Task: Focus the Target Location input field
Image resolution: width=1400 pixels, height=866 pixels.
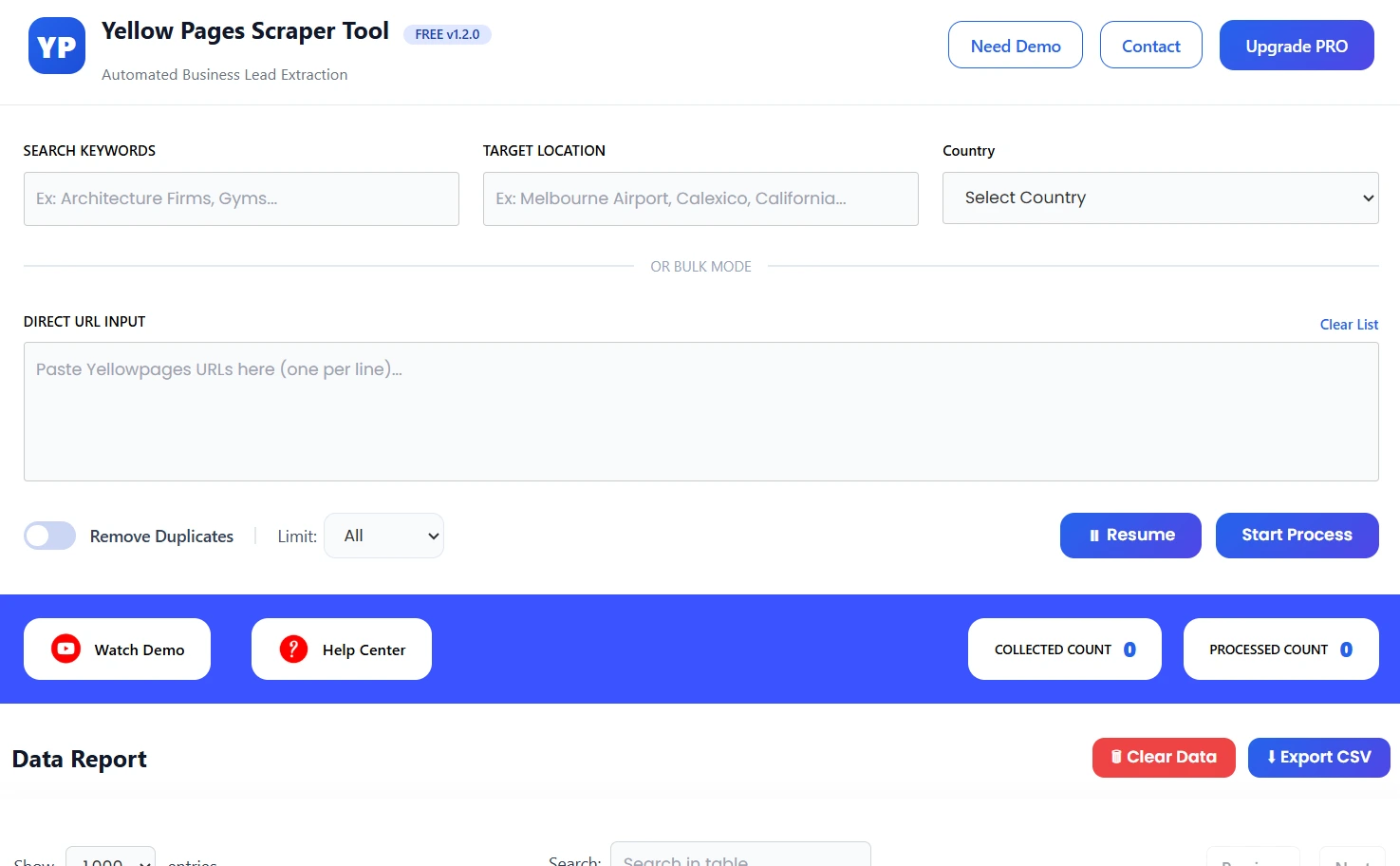Action: (x=700, y=198)
